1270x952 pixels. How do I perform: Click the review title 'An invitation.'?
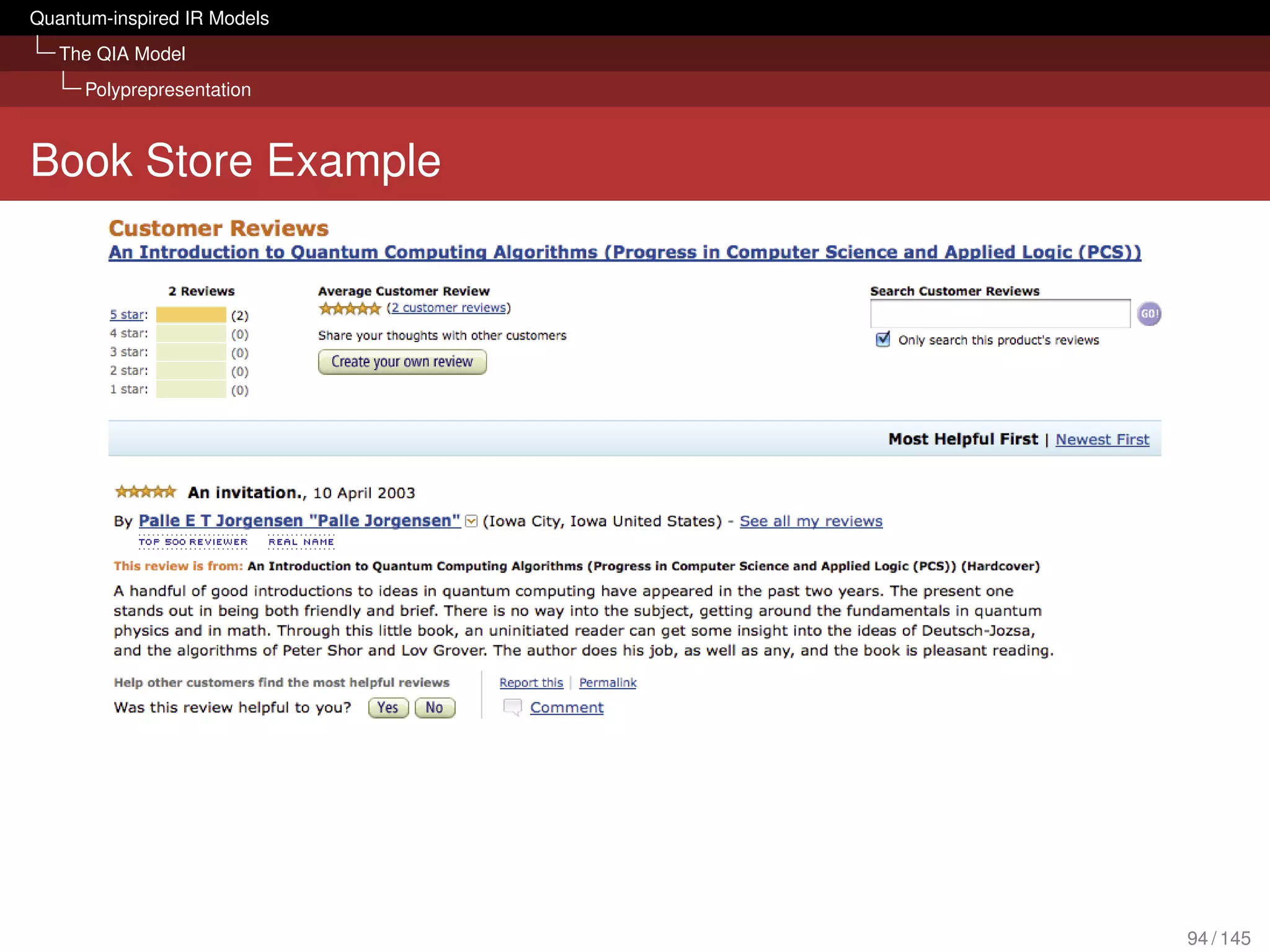[246, 493]
